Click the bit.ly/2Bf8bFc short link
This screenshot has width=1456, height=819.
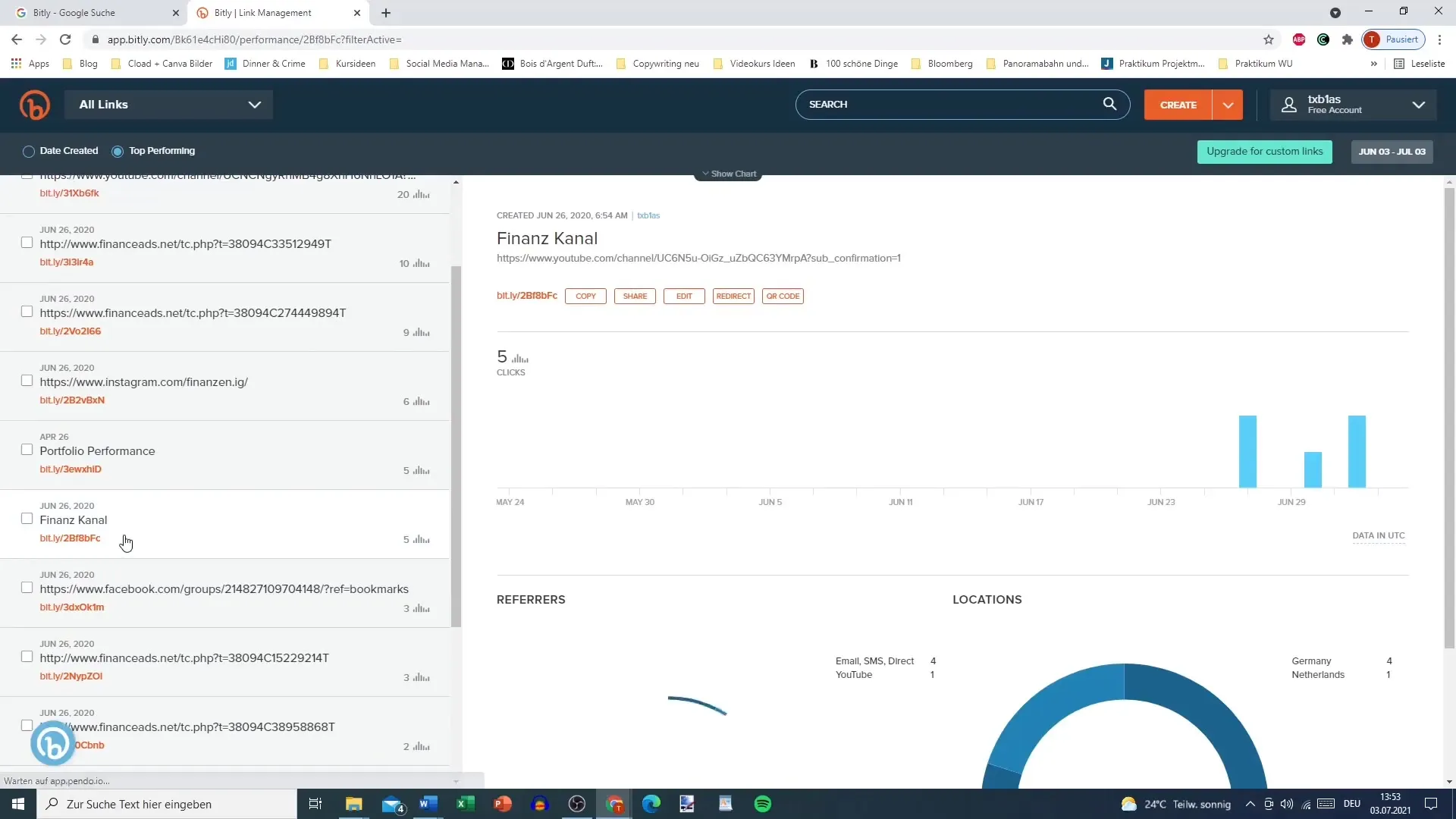click(70, 538)
